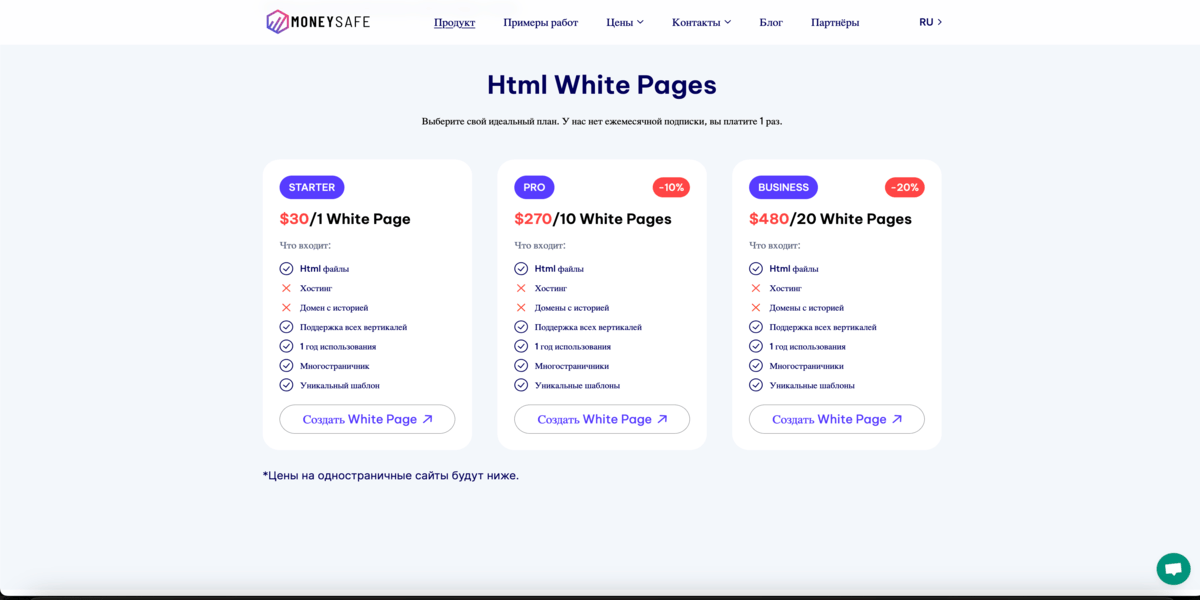Click the Html файлы checkmark in Starter plan
This screenshot has height=600, width=1200.
pos(286,269)
